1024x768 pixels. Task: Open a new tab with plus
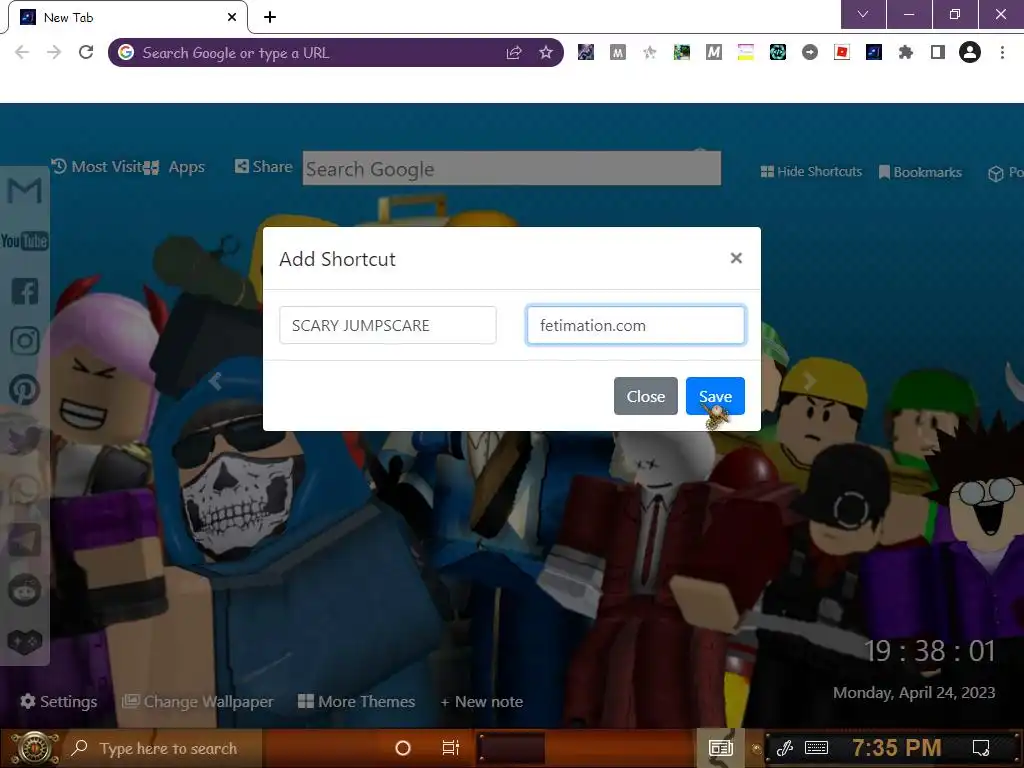point(270,17)
